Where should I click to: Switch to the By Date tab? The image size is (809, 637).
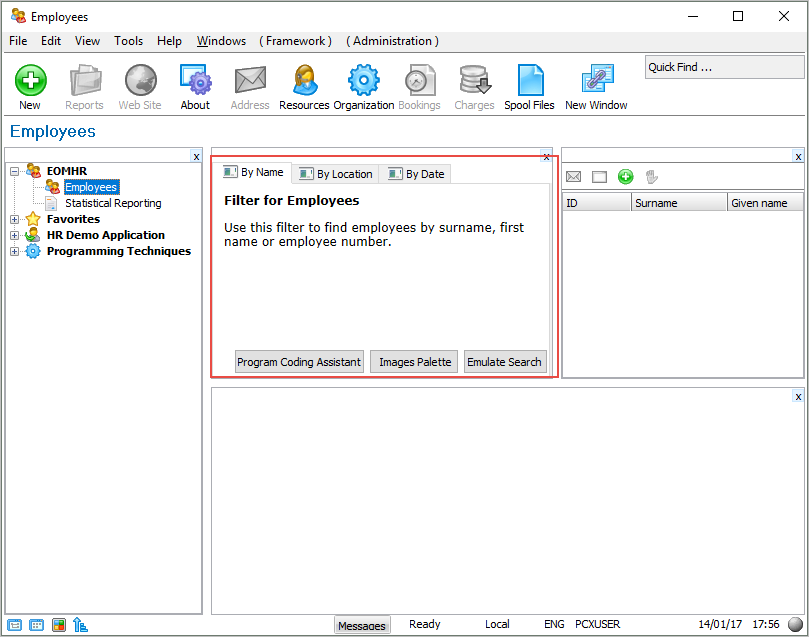[416, 174]
